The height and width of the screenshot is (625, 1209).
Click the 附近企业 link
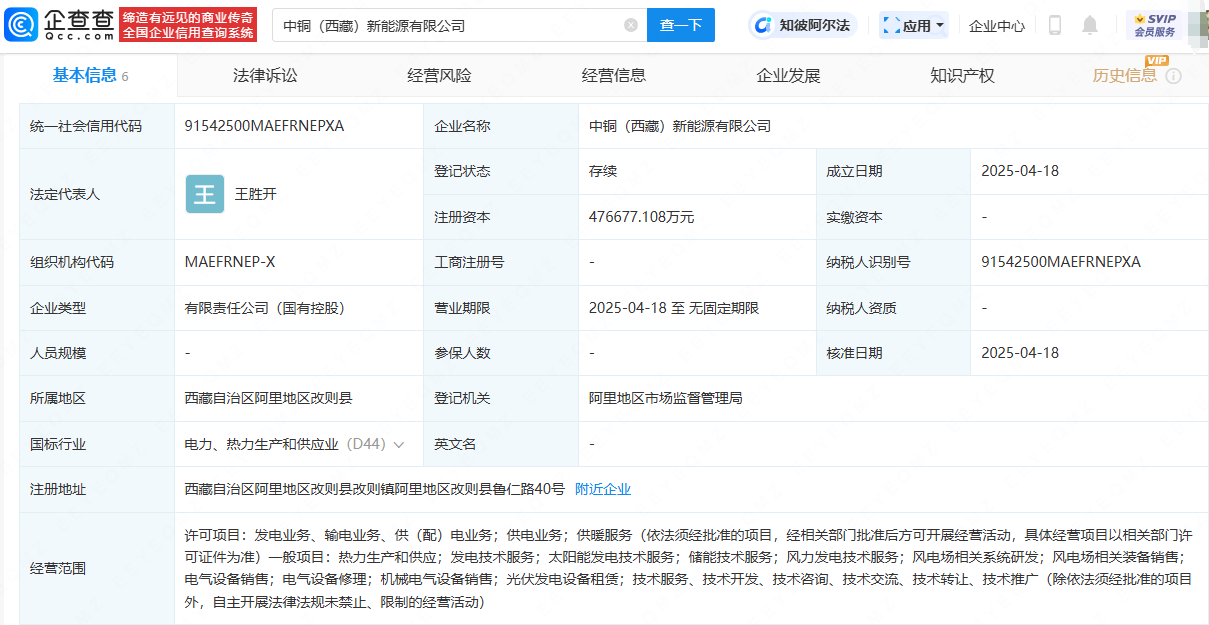(603, 489)
